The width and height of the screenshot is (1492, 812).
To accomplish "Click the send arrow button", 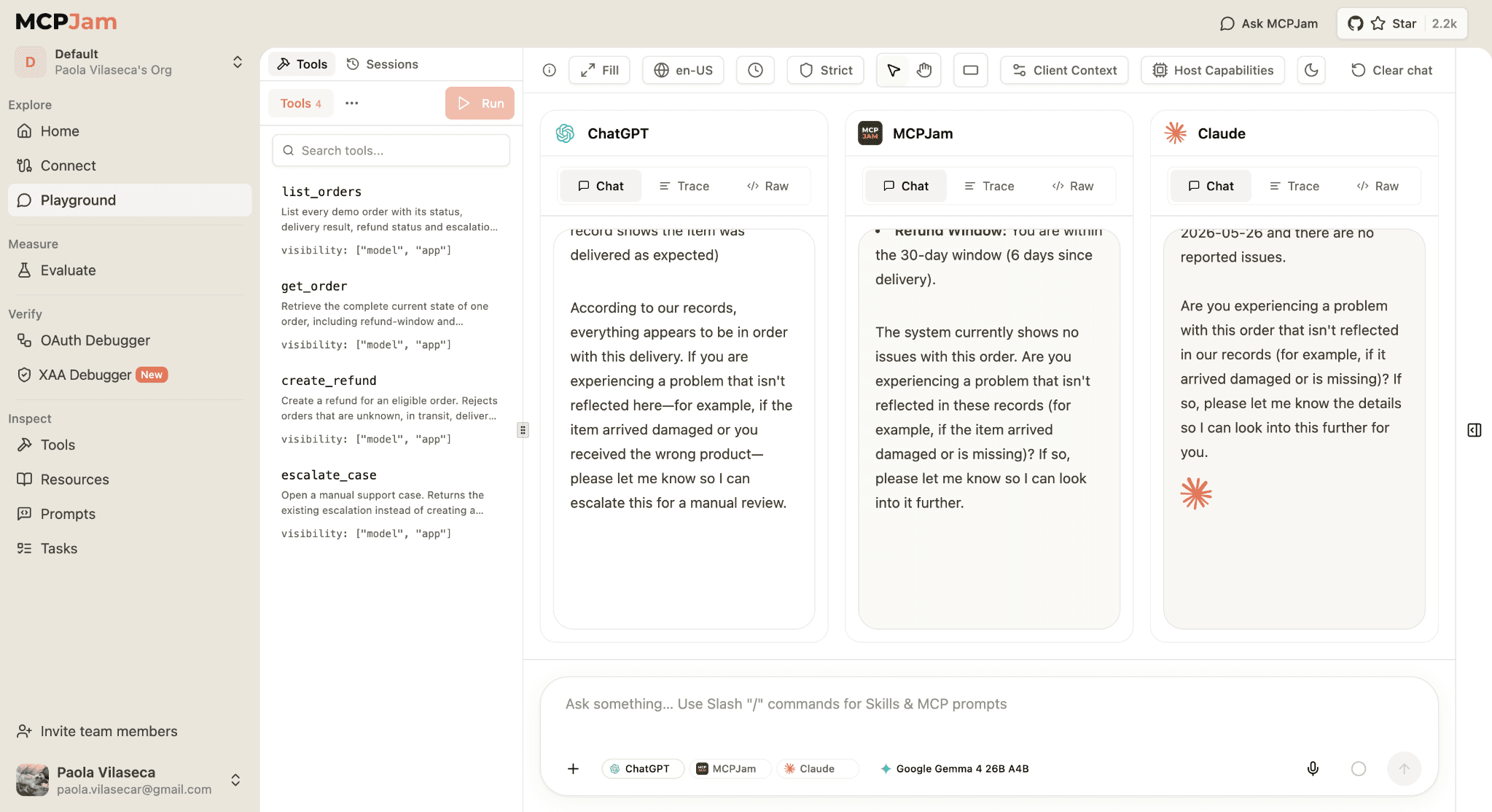I will click(1404, 768).
